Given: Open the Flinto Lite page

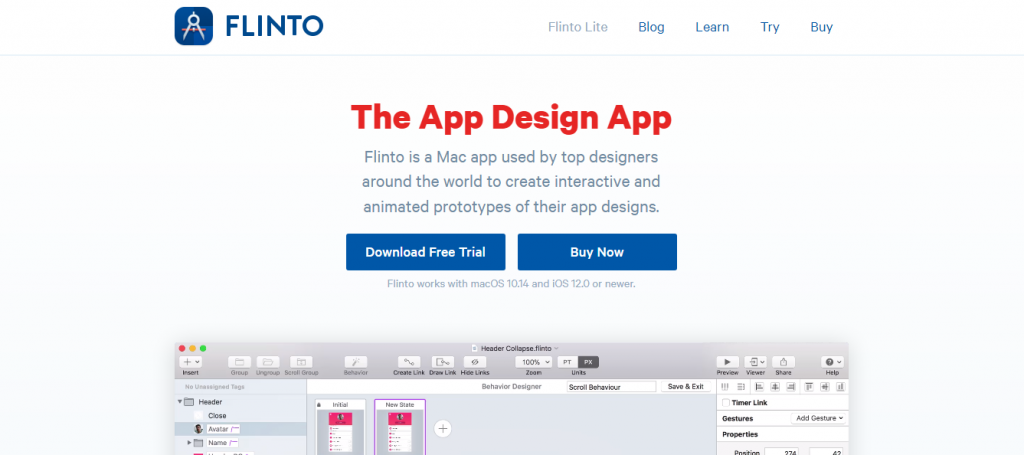Looking at the screenshot, I should [x=577, y=27].
